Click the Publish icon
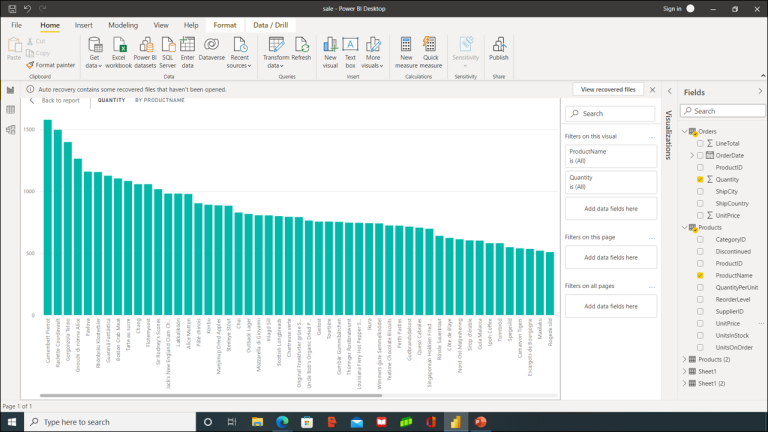Viewport: 768px width, 432px height. [x=498, y=45]
